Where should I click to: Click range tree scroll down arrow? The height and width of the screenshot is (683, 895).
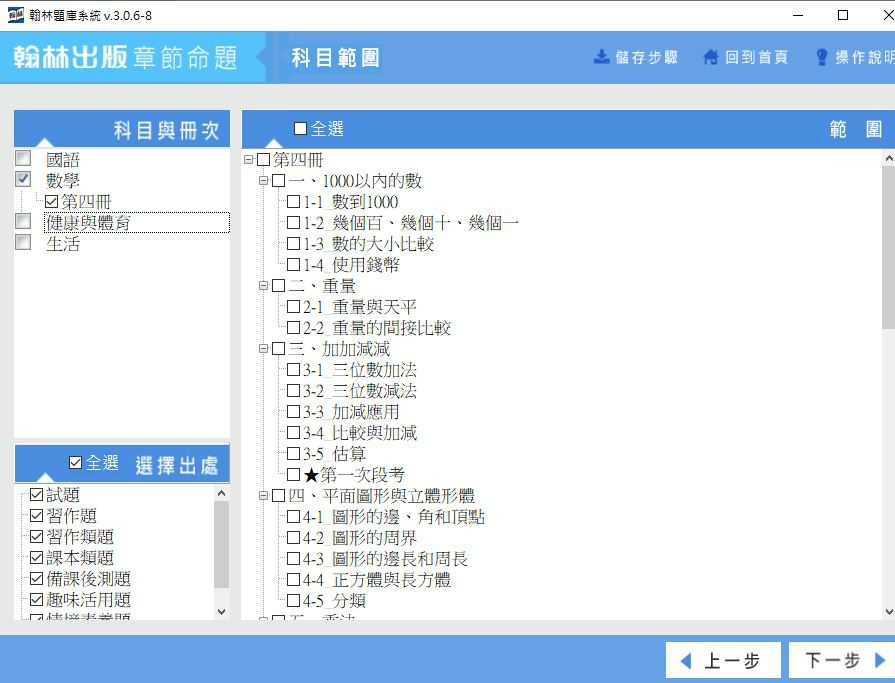click(x=889, y=611)
